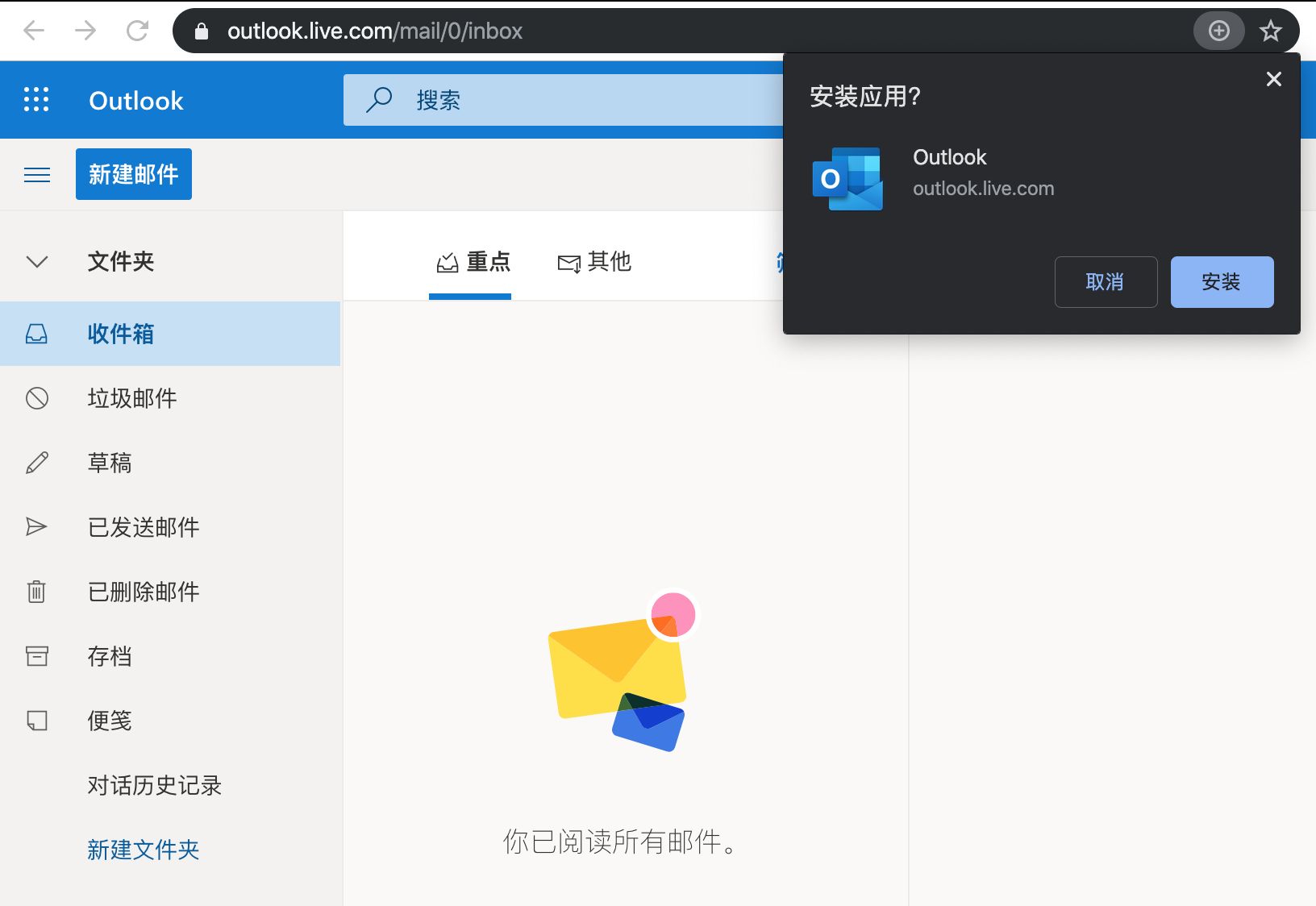1316x906 pixels.
Task: Open the 收件箱 folder
Action: pyautogui.click(x=170, y=334)
